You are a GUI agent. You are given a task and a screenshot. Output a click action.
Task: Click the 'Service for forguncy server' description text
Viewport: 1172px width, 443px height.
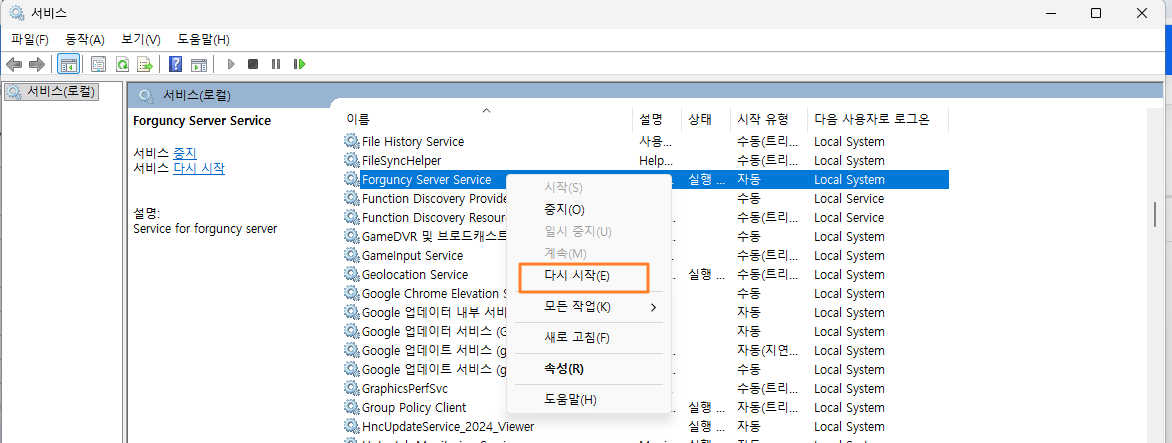205,229
